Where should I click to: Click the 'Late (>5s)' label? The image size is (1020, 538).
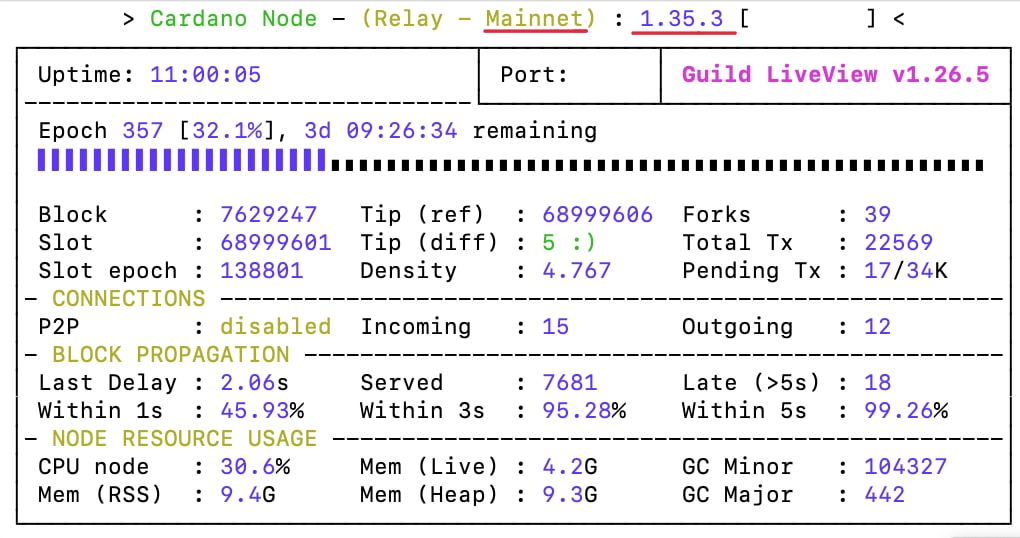click(751, 382)
